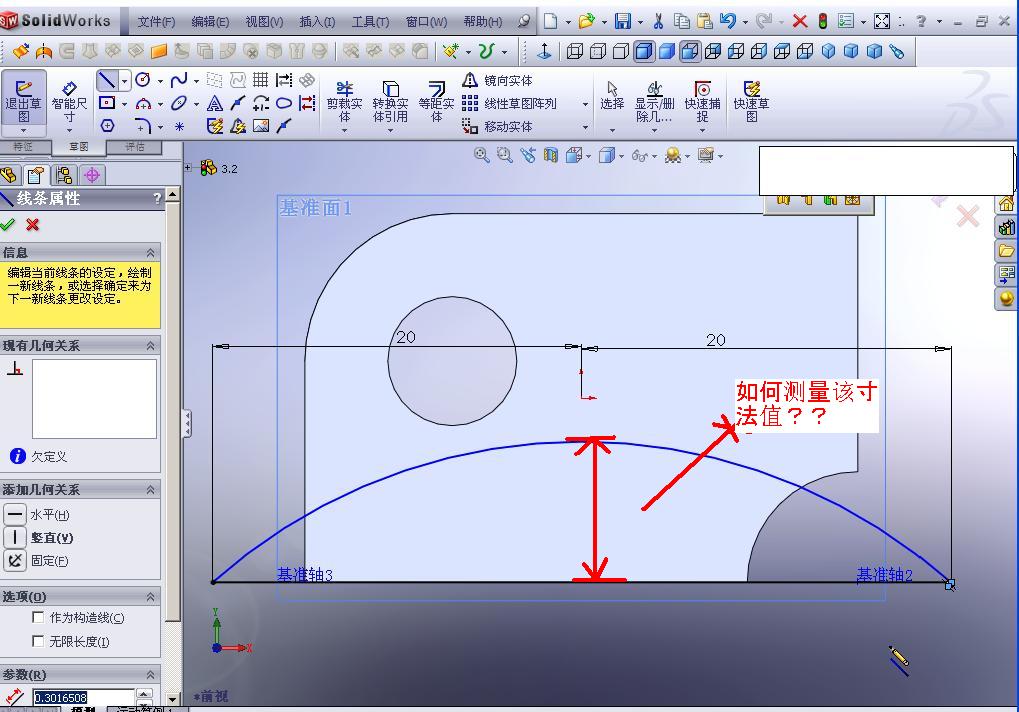Click the Rapid Sketch (快速草图) button
The image size is (1019, 712).
click(751, 102)
